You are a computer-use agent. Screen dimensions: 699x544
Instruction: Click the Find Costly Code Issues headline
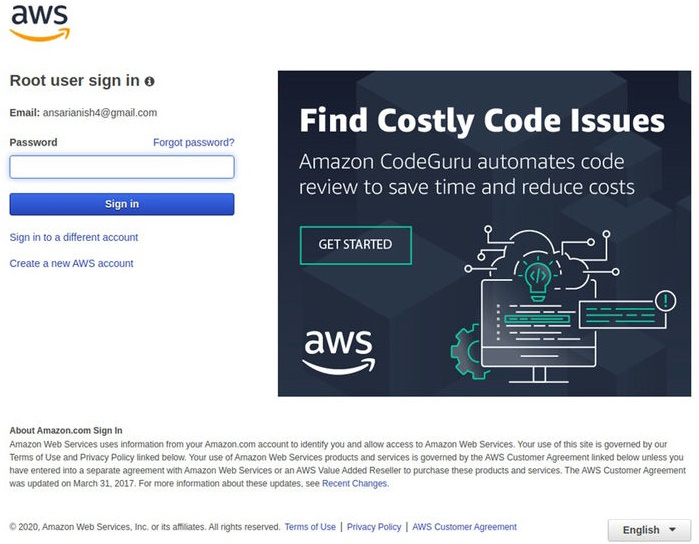click(482, 122)
